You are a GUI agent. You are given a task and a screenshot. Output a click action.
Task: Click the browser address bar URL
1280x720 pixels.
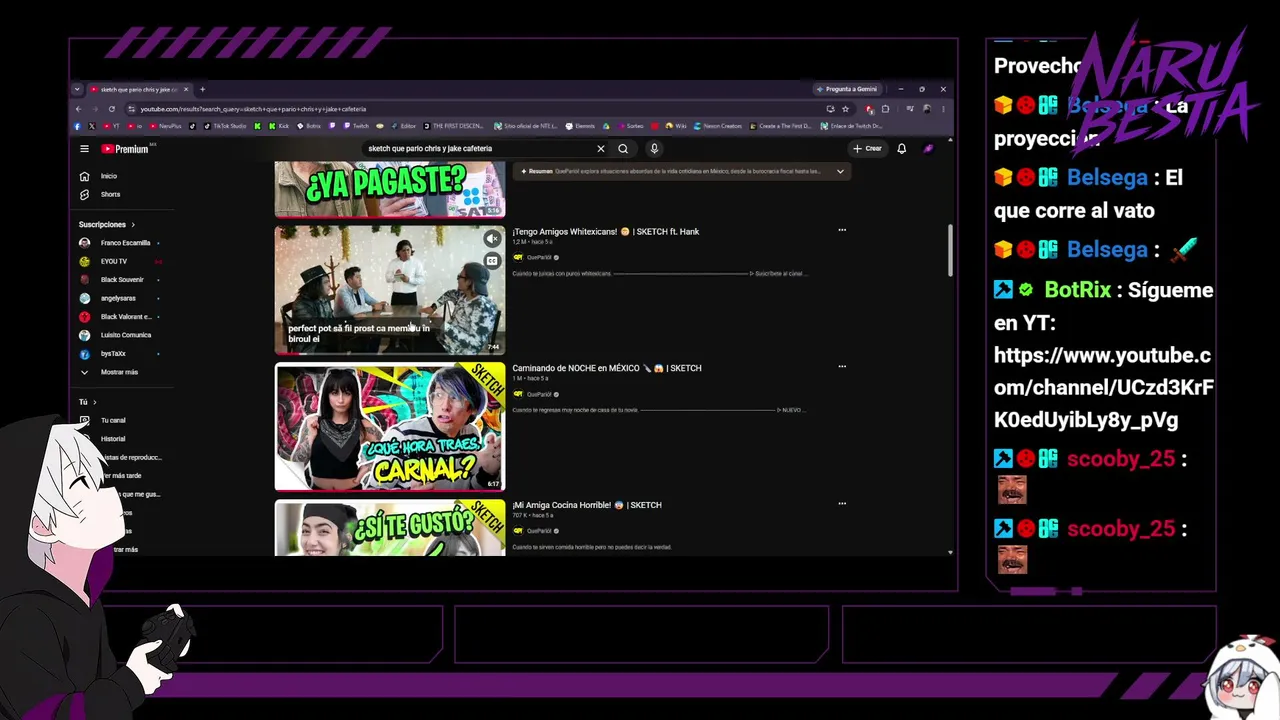coord(253,109)
